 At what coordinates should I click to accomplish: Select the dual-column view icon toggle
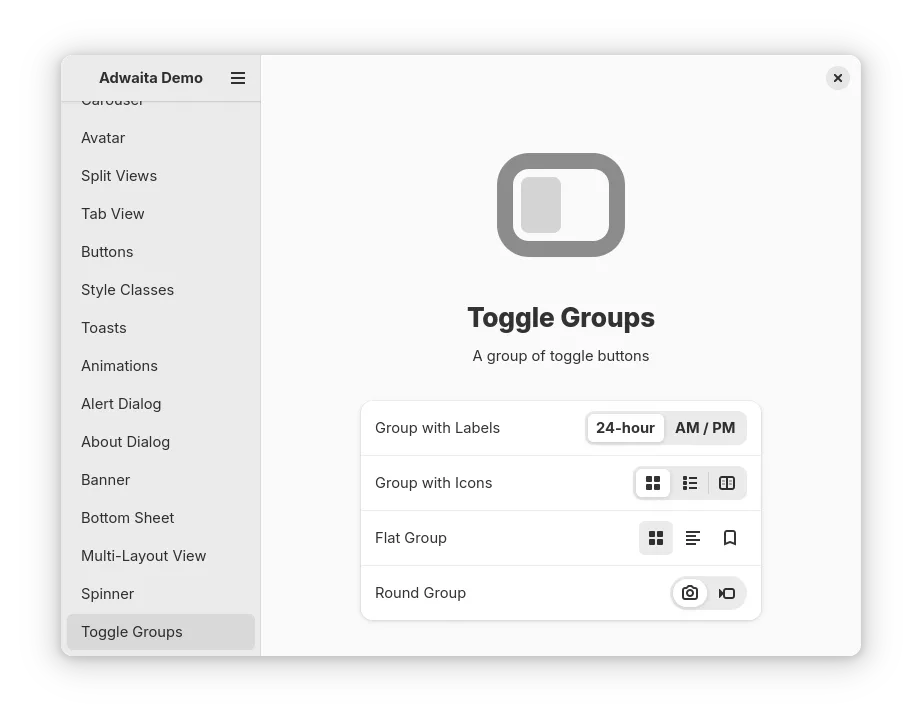(727, 483)
